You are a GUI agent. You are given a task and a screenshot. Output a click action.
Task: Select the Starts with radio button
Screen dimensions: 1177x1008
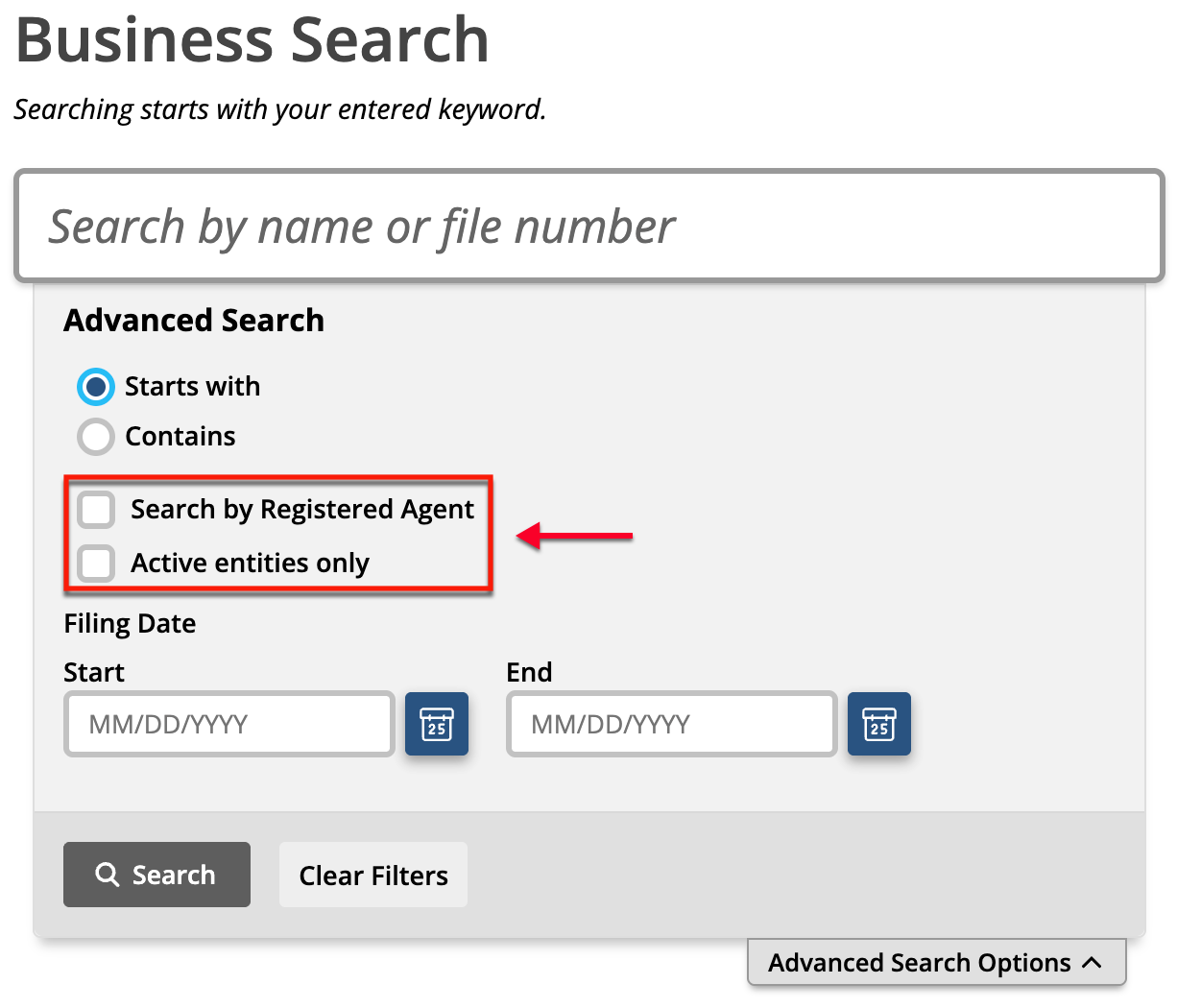coord(96,387)
